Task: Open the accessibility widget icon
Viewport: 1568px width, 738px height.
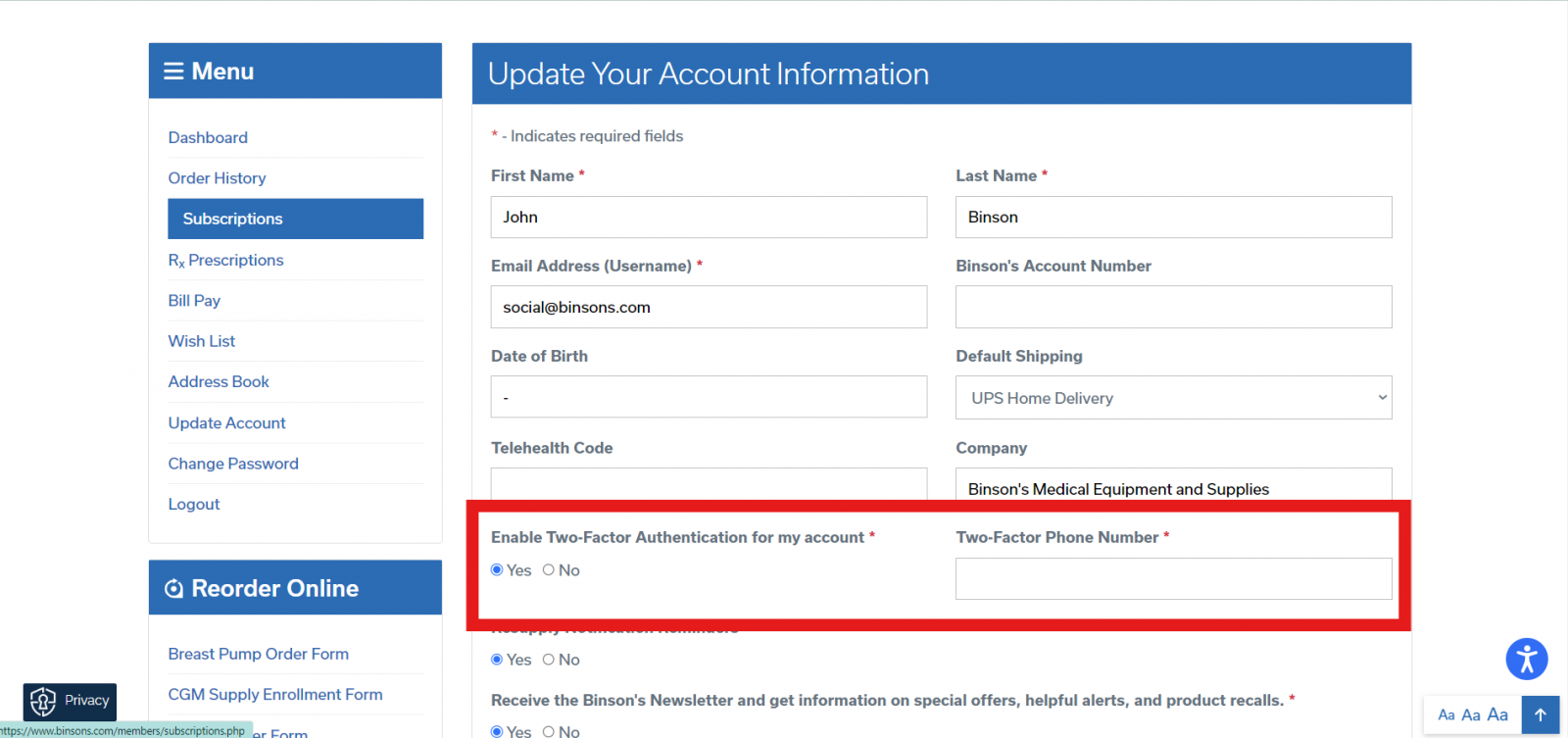Action: tap(1527, 659)
